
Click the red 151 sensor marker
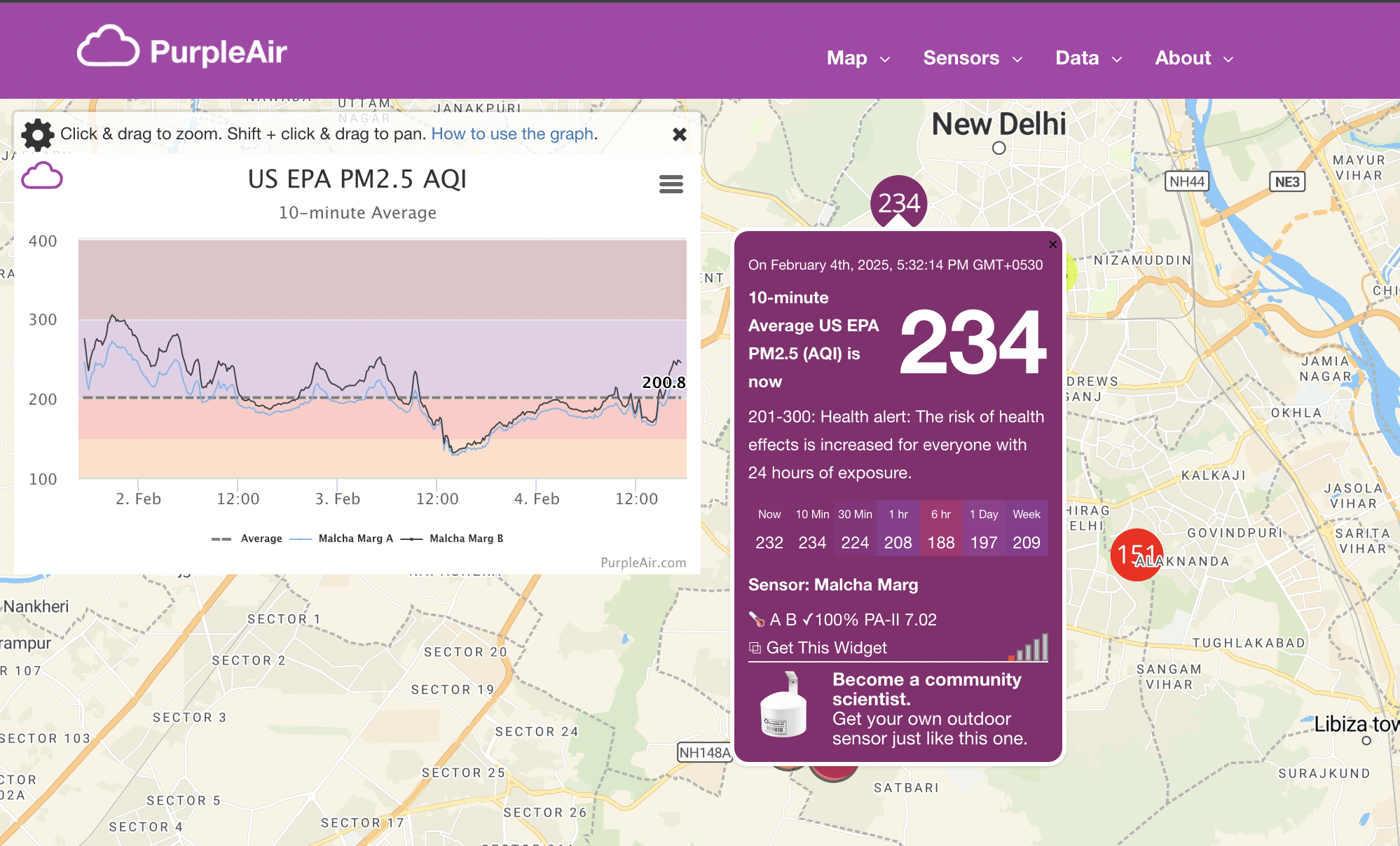point(1136,555)
